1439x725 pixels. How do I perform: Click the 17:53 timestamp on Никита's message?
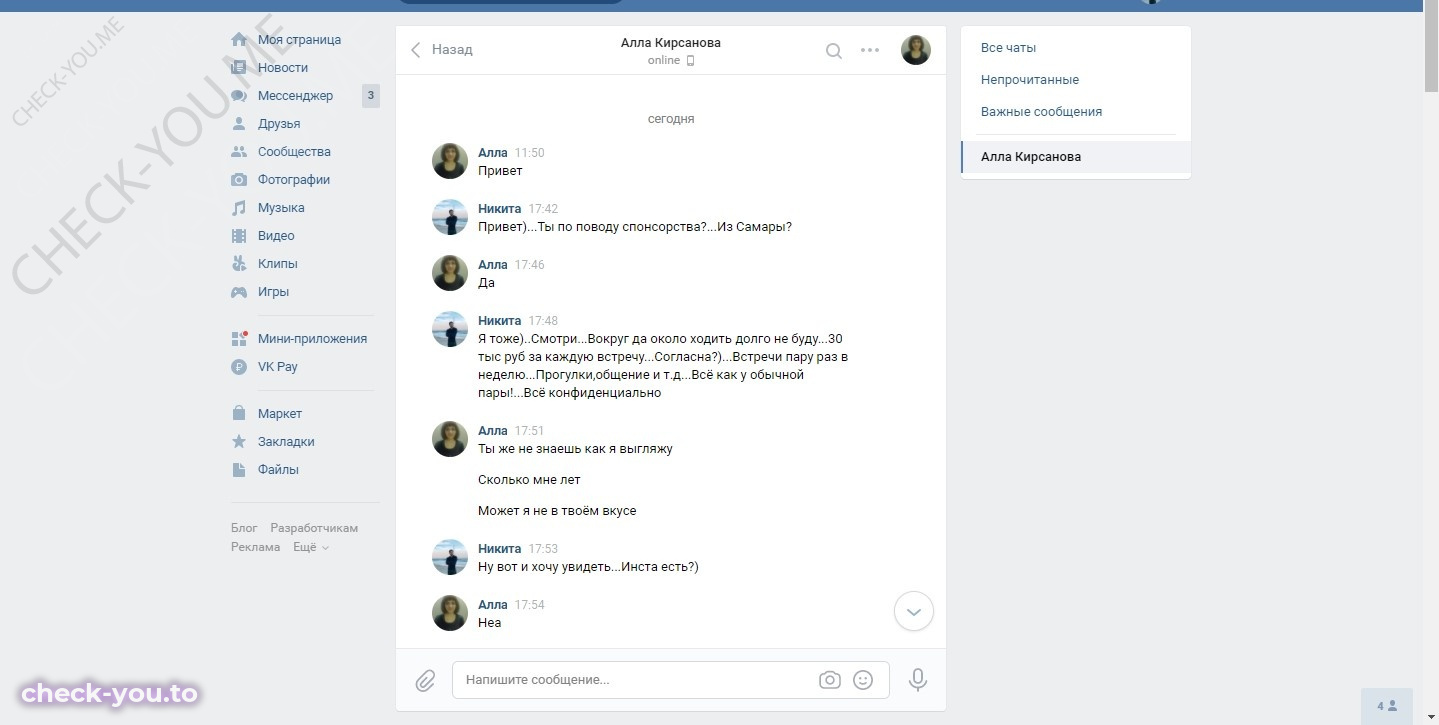pyautogui.click(x=543, y=549)
